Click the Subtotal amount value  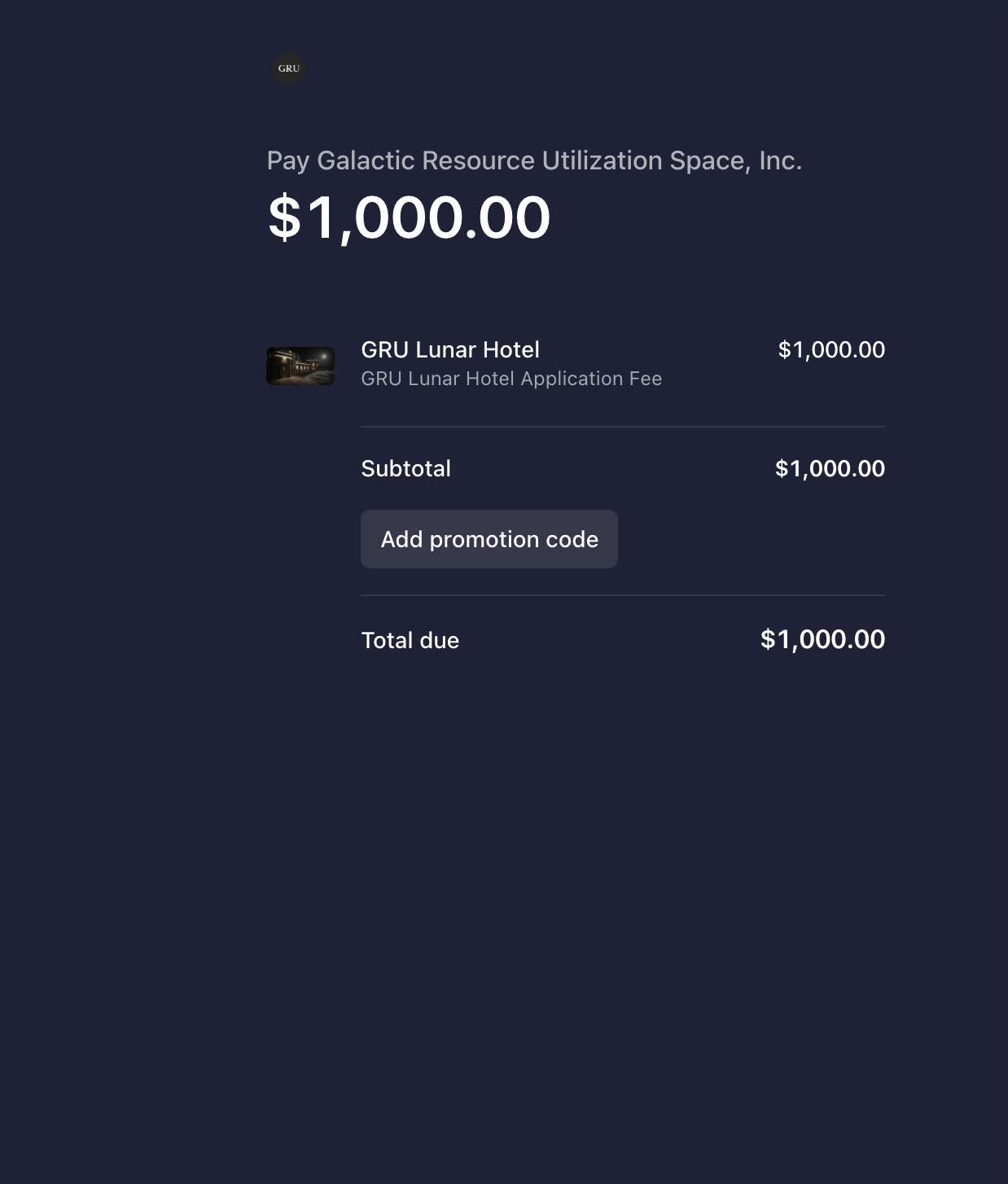(830, 468)
